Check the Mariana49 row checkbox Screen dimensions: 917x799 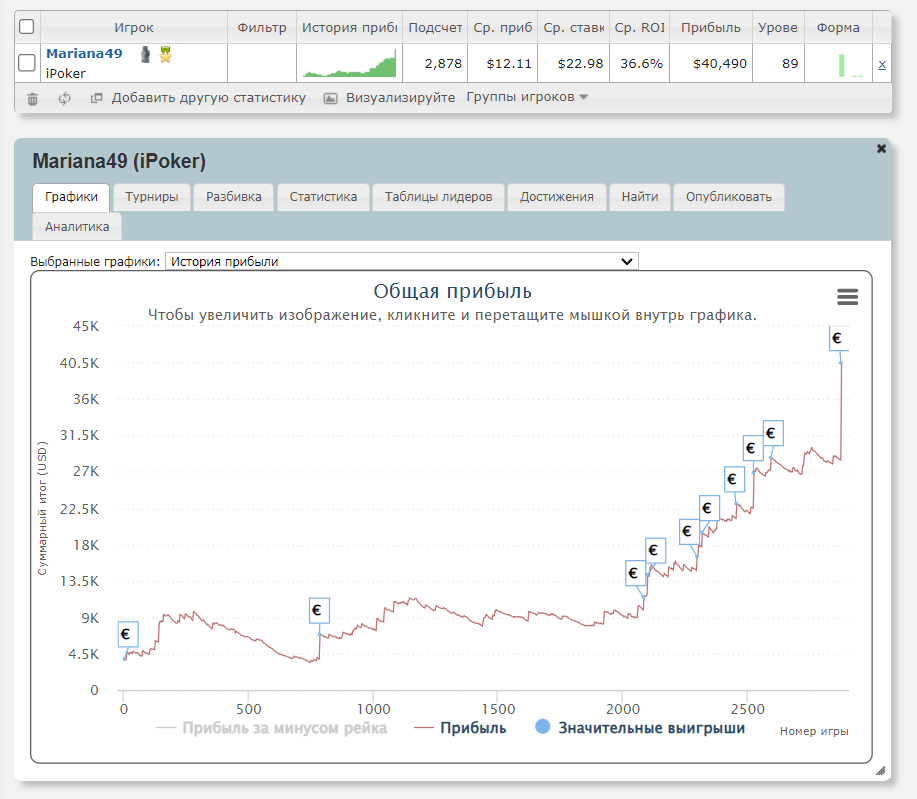[27, 63]
